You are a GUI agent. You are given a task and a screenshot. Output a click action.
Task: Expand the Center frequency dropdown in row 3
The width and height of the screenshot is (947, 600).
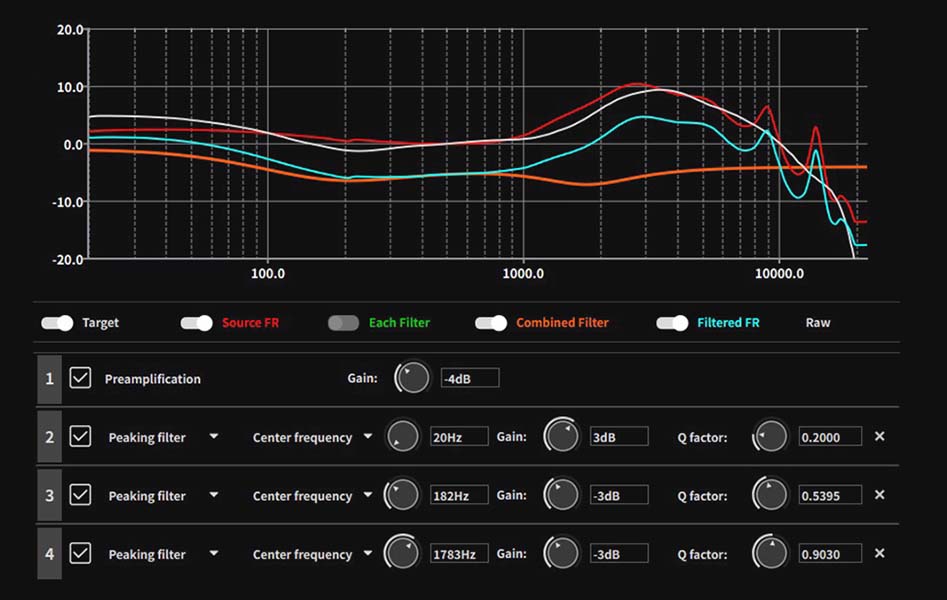(367, 495)
